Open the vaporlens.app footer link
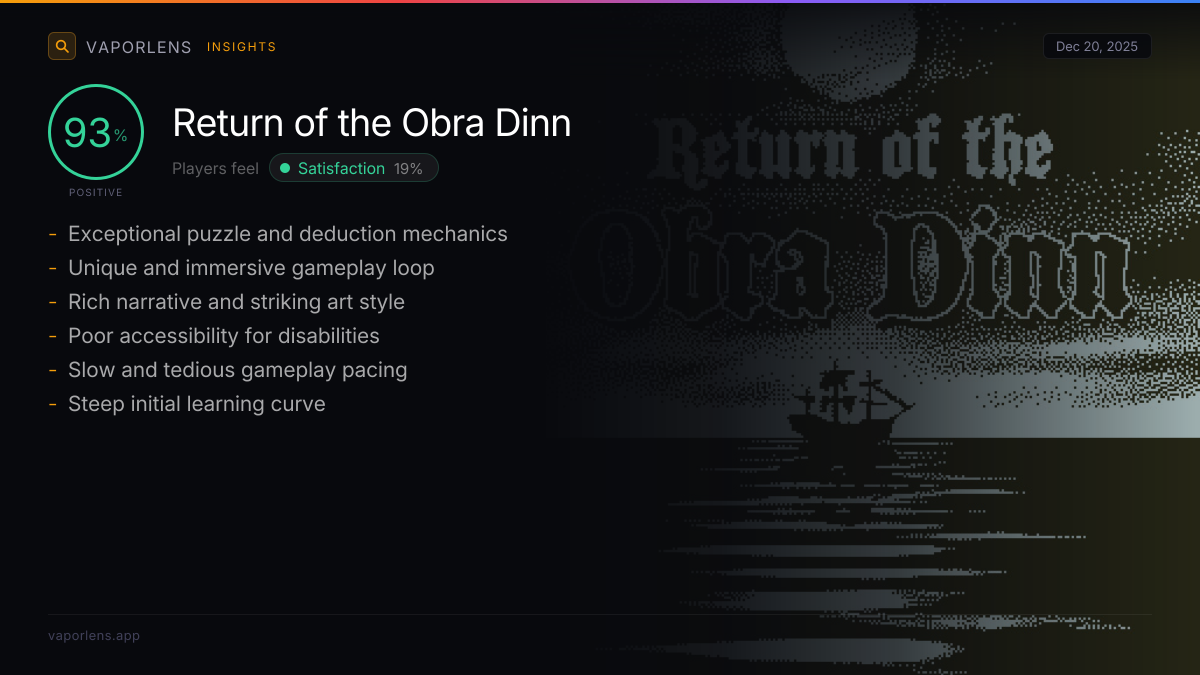The height and width of the screenshot is (675, 1200). tap(94, 635)
